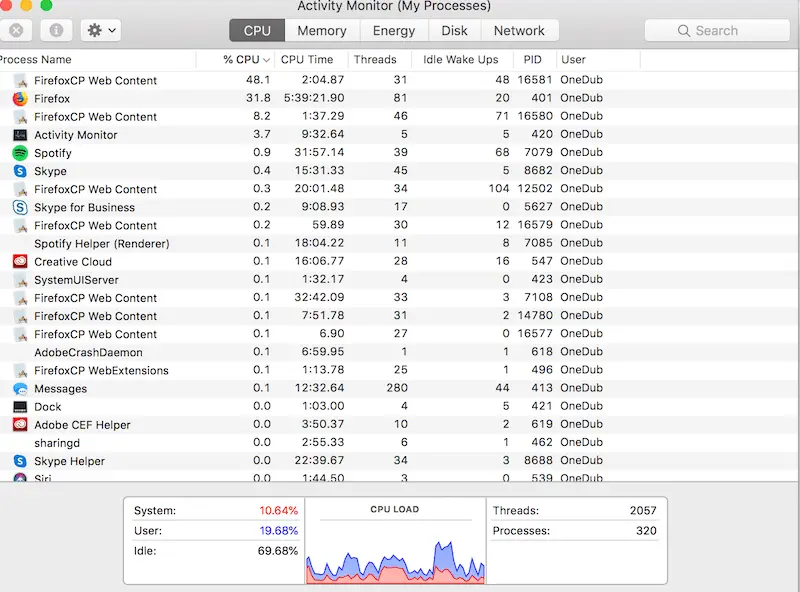Viewport: 800px width, 592px height.
Task: Click the OneDub user in the Dock row
Action: pyautogui.click(x=582, y=406)
